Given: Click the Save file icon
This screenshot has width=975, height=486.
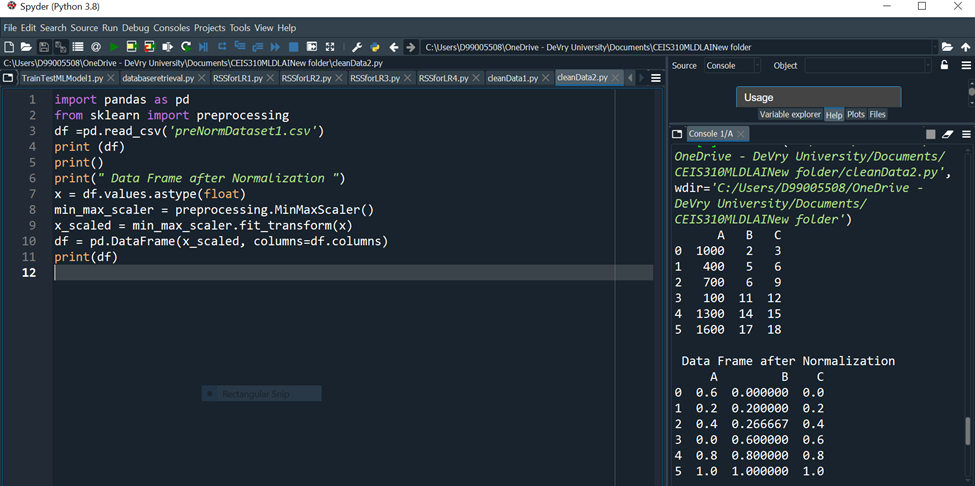Looking at the screenshot, I should coord(43,47).
